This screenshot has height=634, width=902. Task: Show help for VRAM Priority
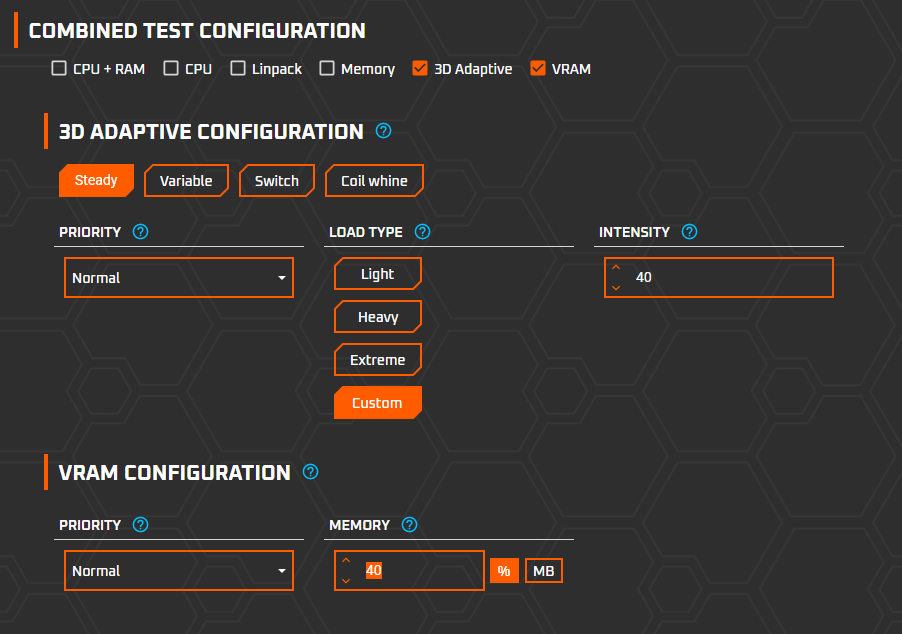[140, 525]
